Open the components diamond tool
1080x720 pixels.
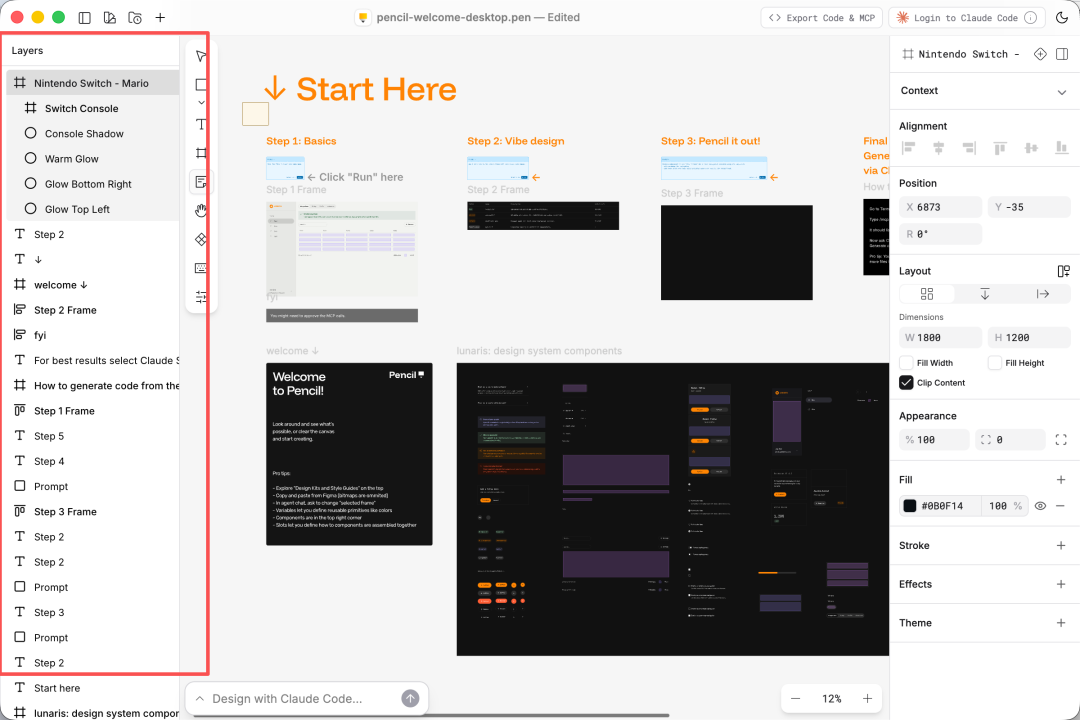[201, 239]
